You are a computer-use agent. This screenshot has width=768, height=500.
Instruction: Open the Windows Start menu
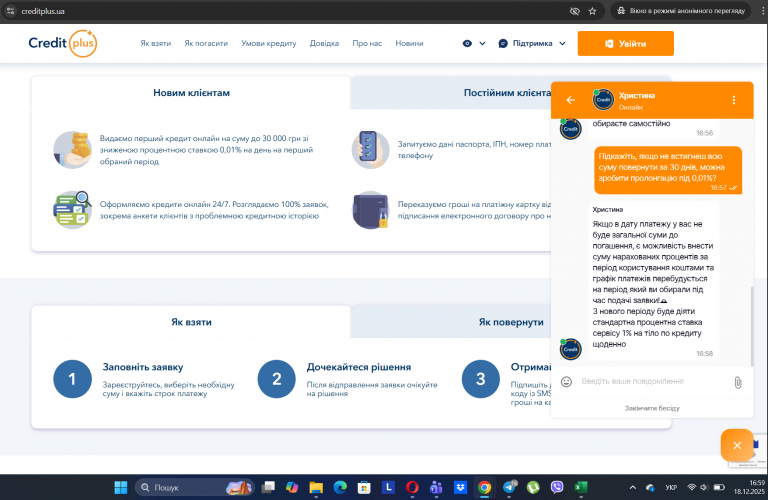(x=120, y=487)
